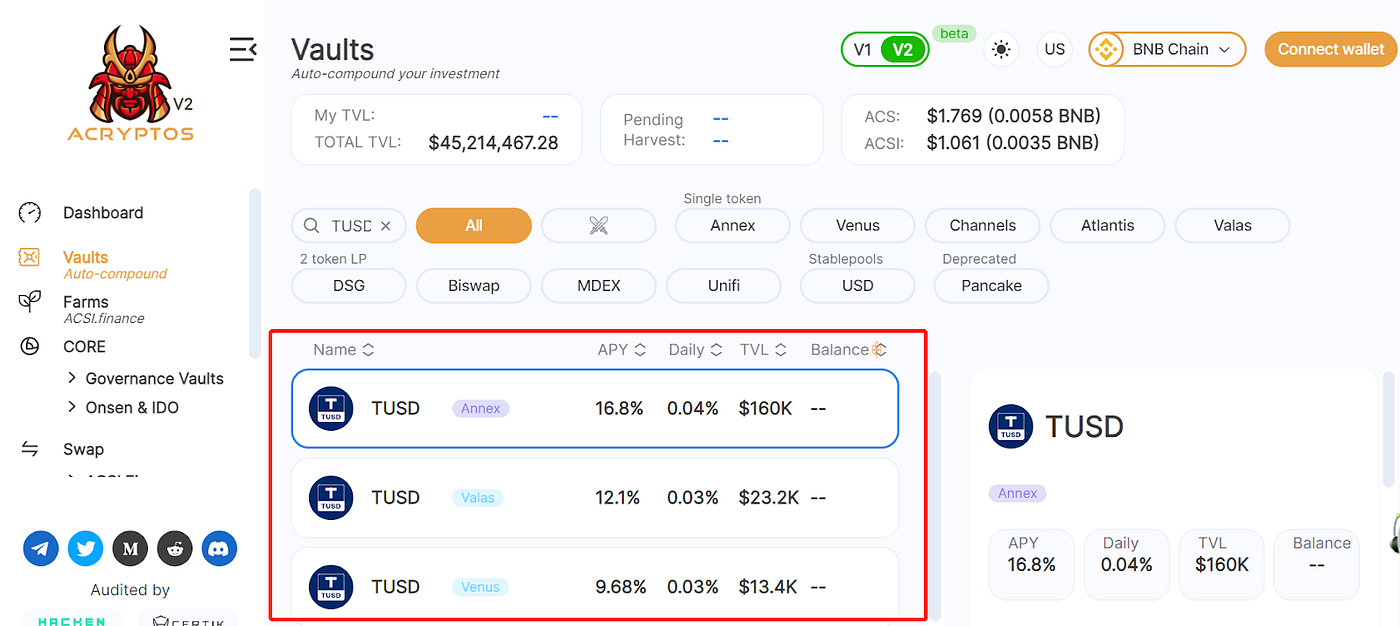Filter vaults by Biswap

click(474, 286)
